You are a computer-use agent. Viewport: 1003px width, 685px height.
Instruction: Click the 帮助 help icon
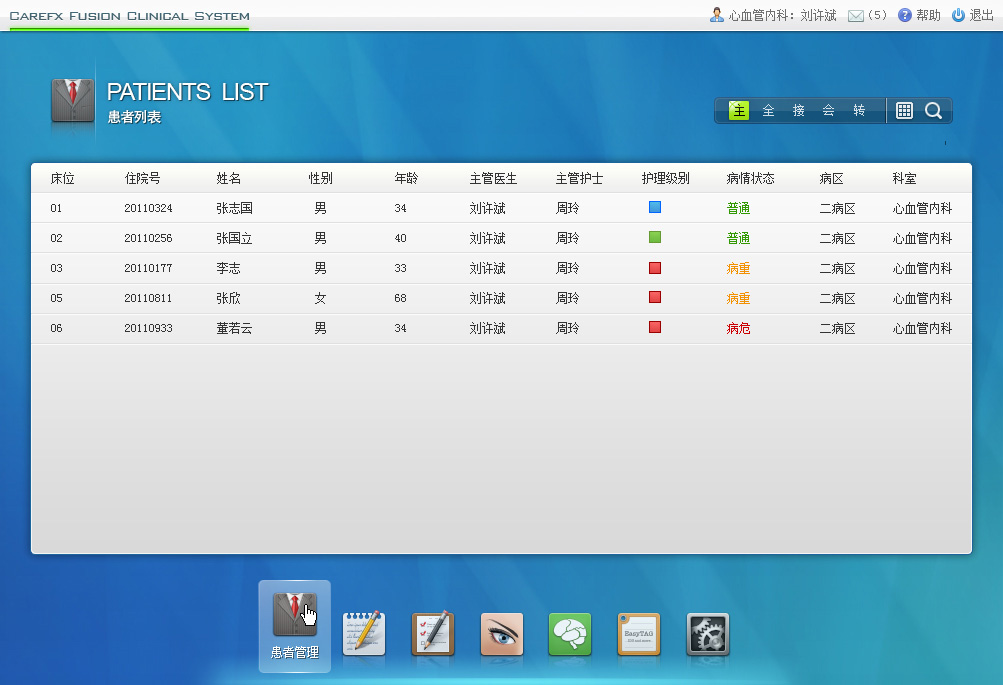point(904,15)
